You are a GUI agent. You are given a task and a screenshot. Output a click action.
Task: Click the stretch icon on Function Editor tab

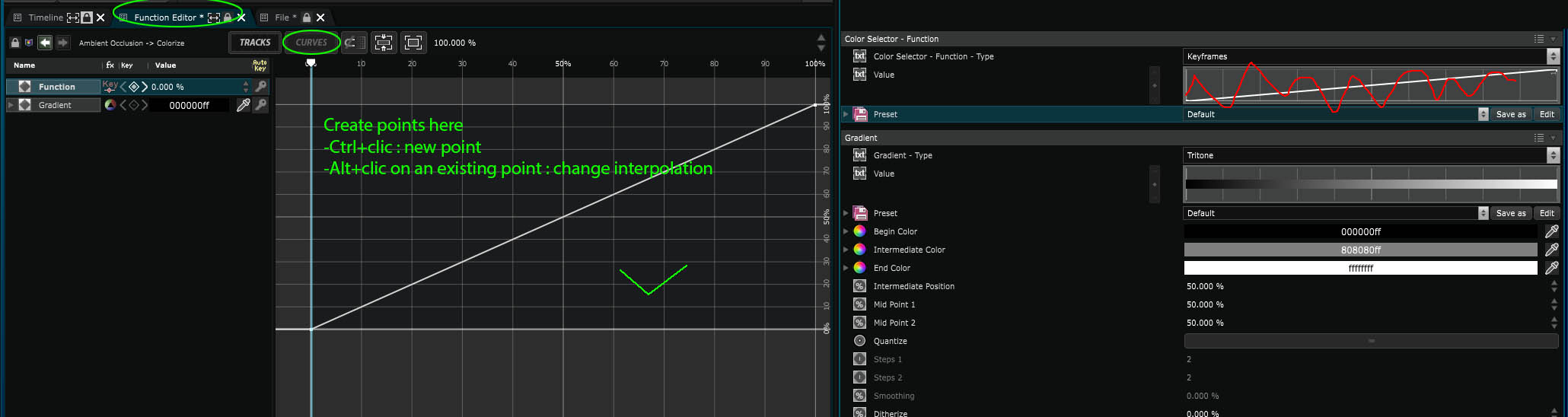click(x=214, y=18)
